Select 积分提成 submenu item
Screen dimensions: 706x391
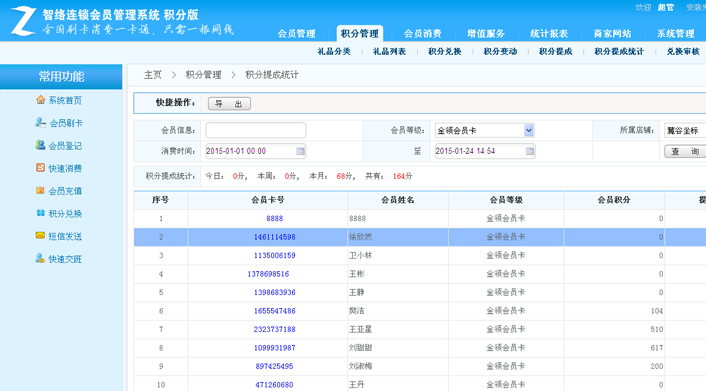[x=556, y=51]
